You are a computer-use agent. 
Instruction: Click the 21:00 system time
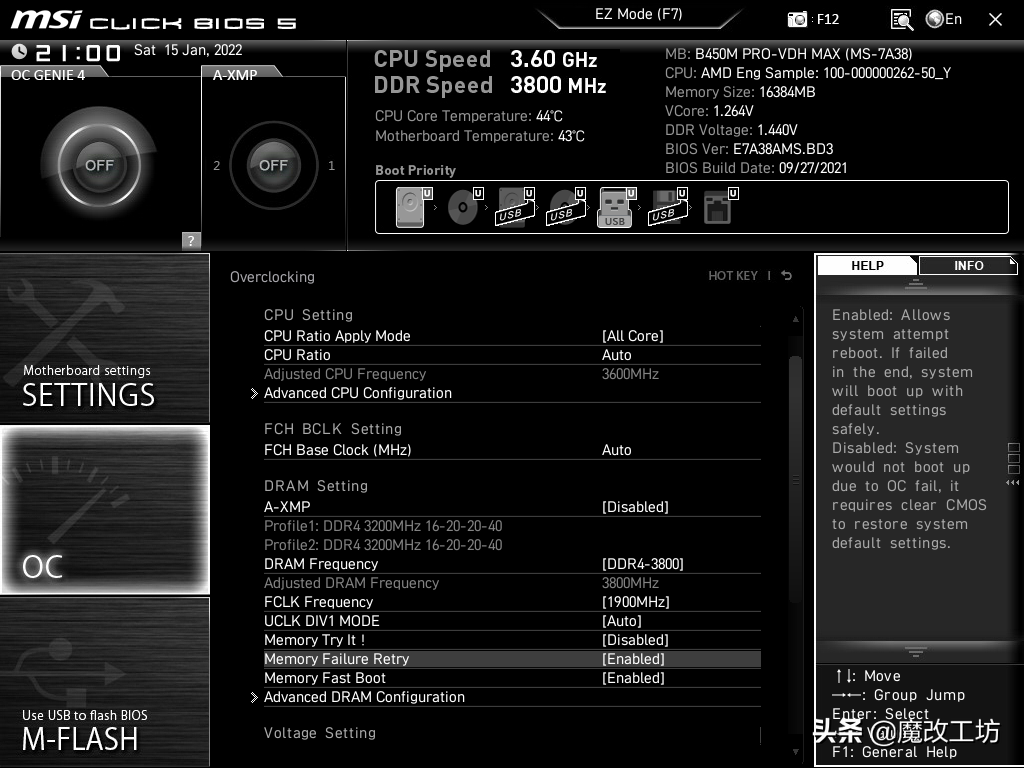pyautogui.click(x=78, y=52)
